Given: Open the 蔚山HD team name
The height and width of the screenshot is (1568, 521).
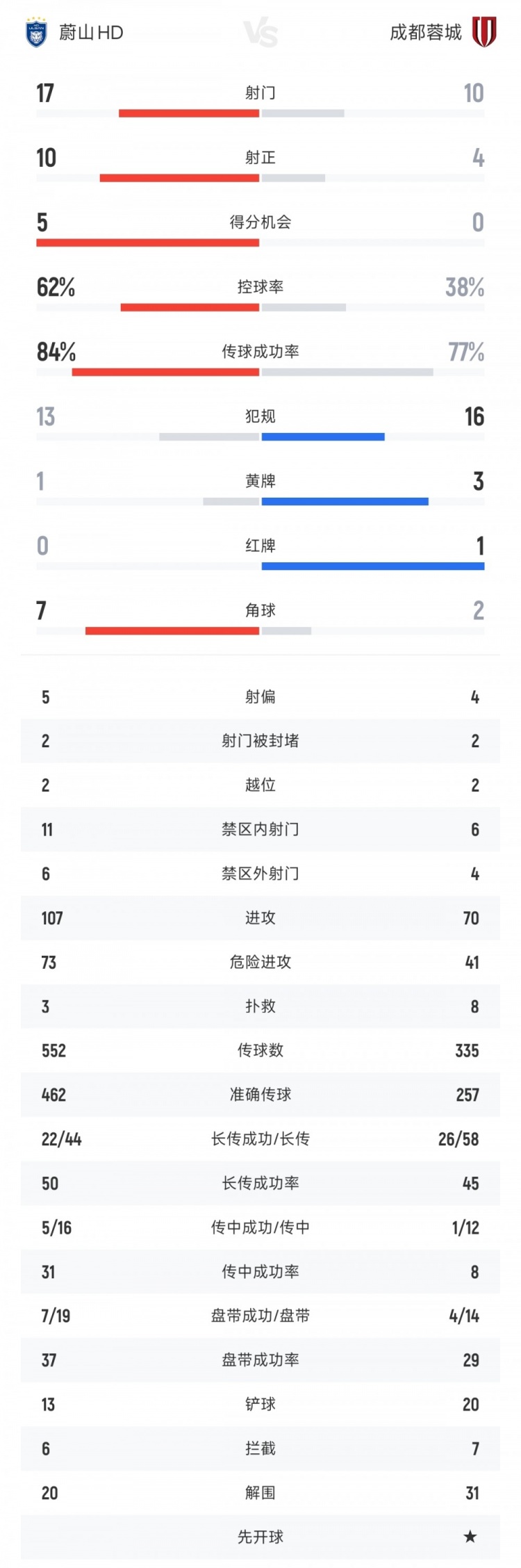Looking at the screenshot, I should tap(91, 33).
